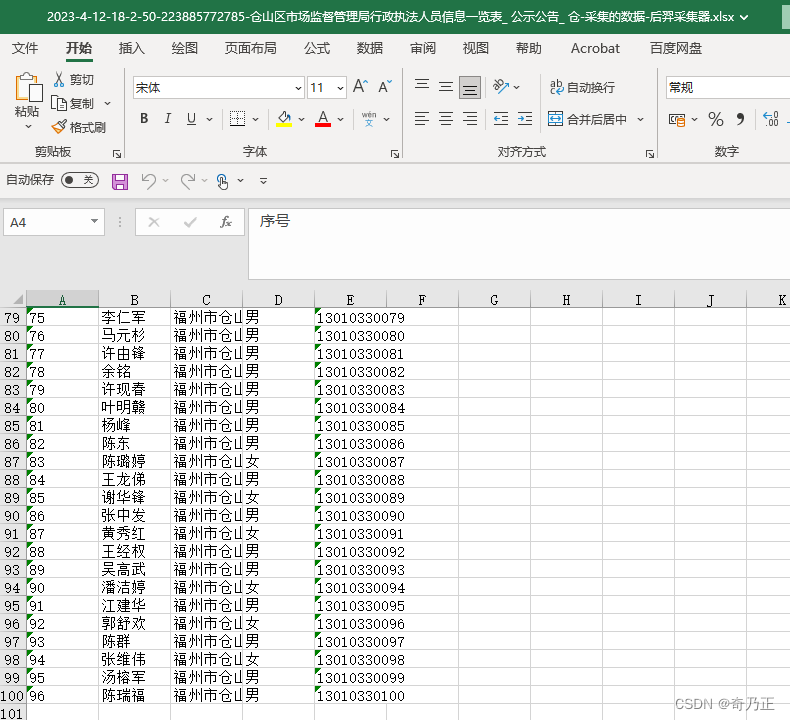Align text left
Viewport: 790px width, 720px height.
tap(422, 119)
